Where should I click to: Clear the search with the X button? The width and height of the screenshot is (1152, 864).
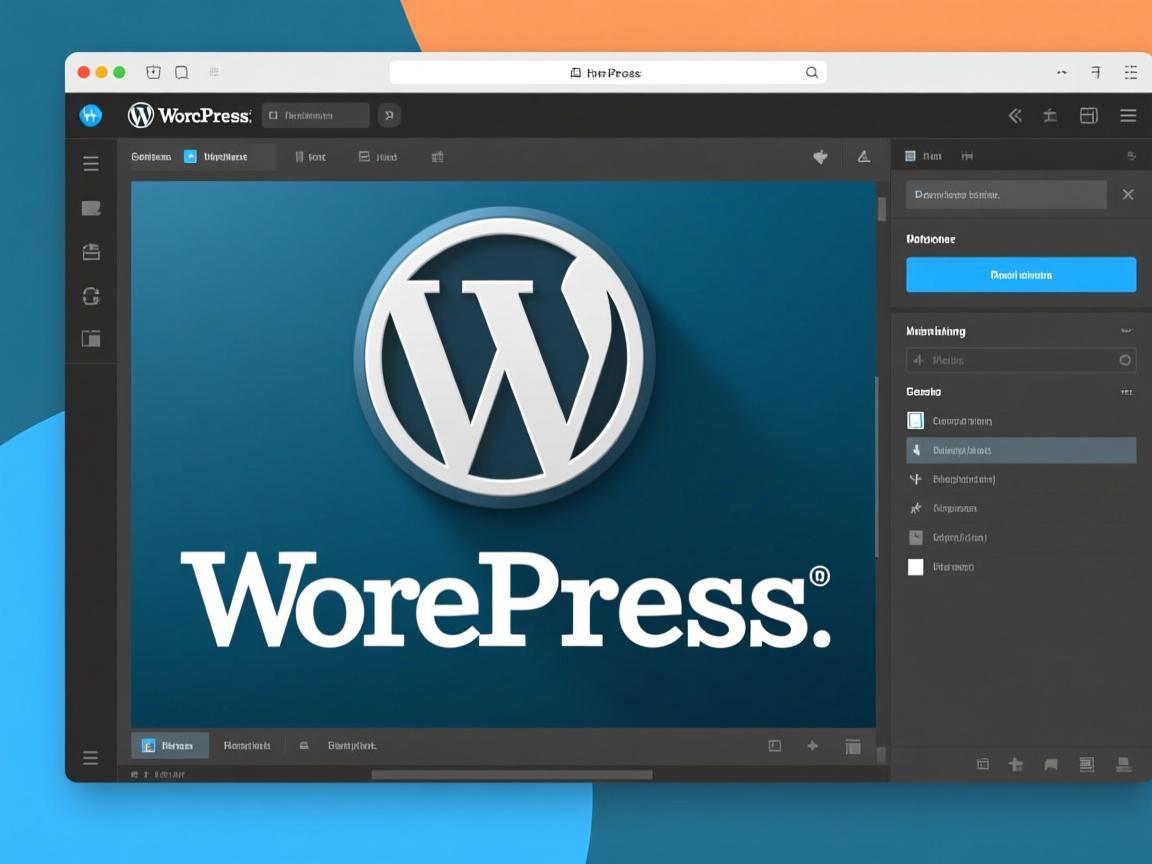[1128, 194]
